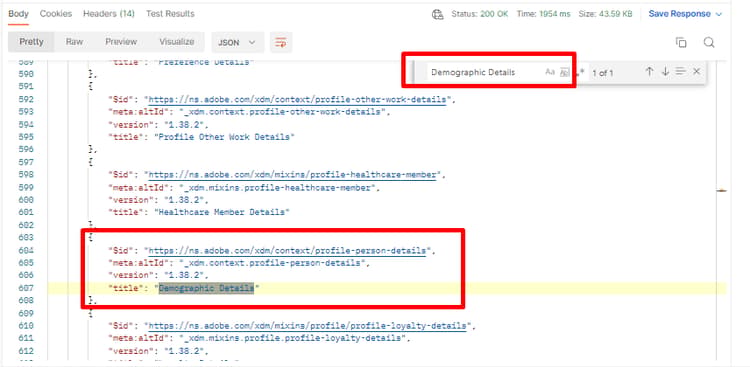This screenshot has width=750, height=367.
Task: Open the profile-loyalty-details URL link
Action: (307, 326)
